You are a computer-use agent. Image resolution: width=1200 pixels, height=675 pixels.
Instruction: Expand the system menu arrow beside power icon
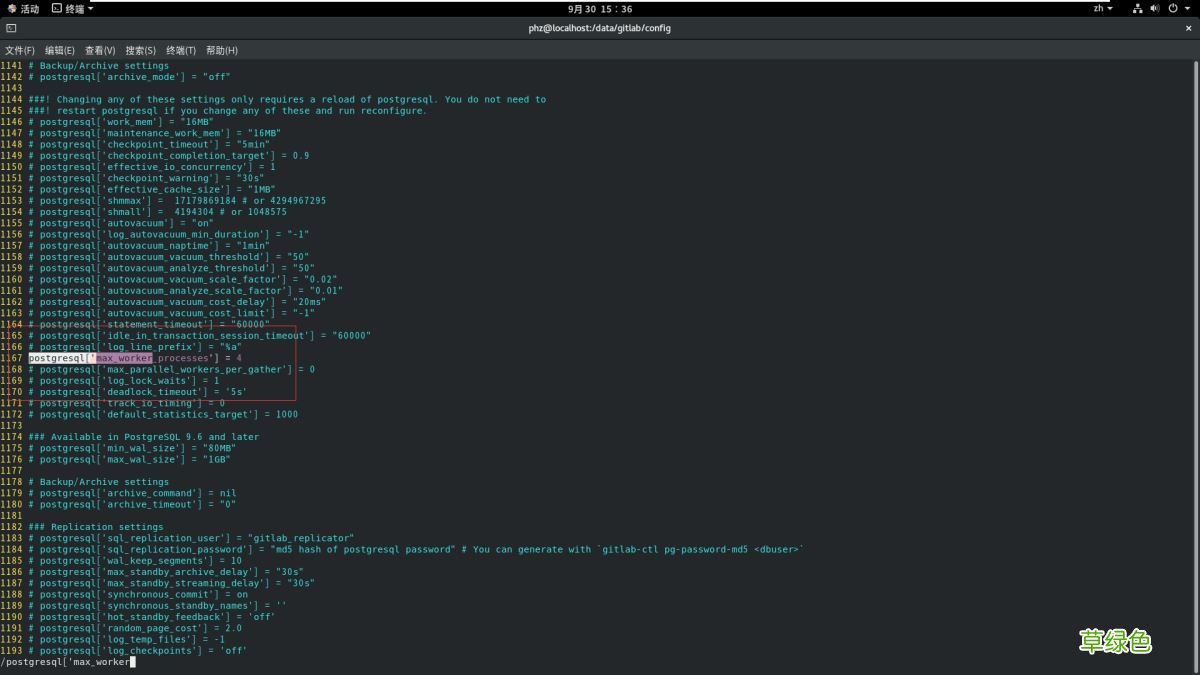coord(1186,8)
